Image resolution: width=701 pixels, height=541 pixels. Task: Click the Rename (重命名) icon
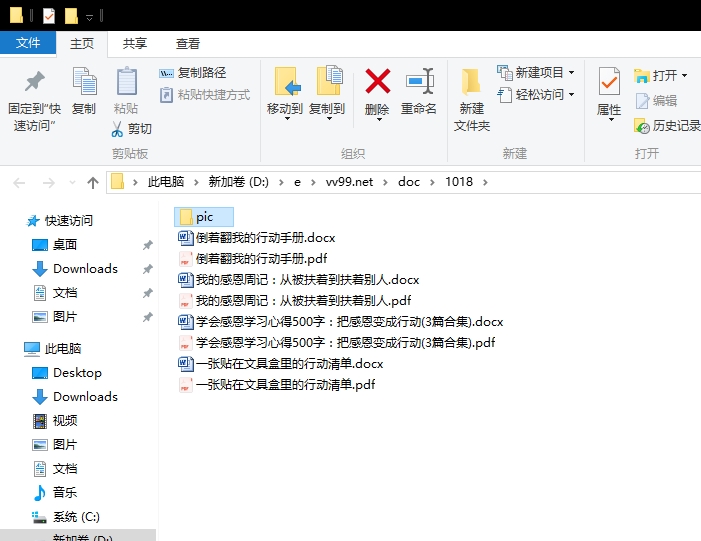pos(419,81)
